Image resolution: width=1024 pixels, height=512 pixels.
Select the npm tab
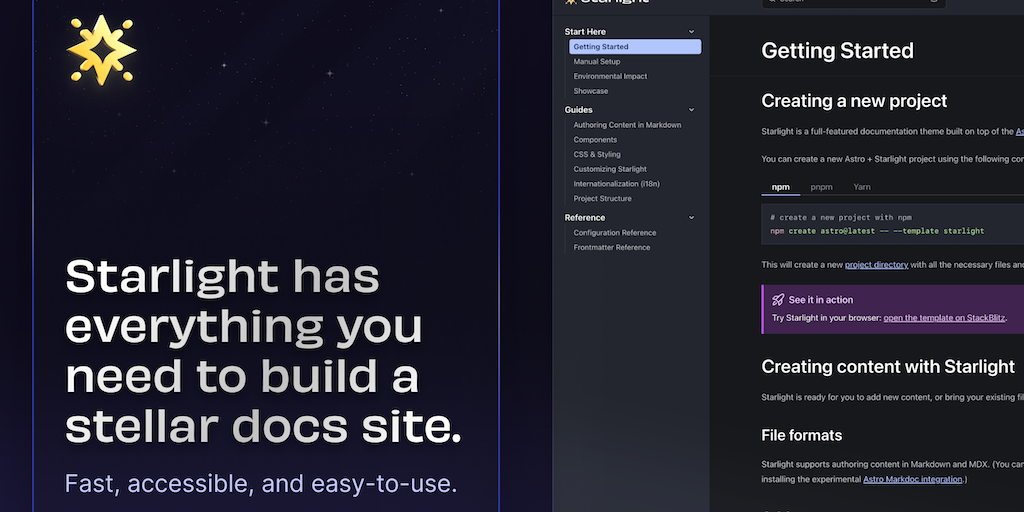tap(780, 187)
